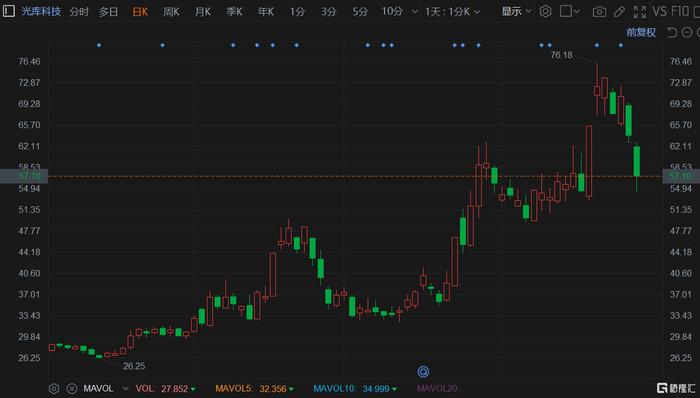Switch to 1分 minute chart
Image resolution: width=700 pixels, height=398 pixels.
click(297, 12)
